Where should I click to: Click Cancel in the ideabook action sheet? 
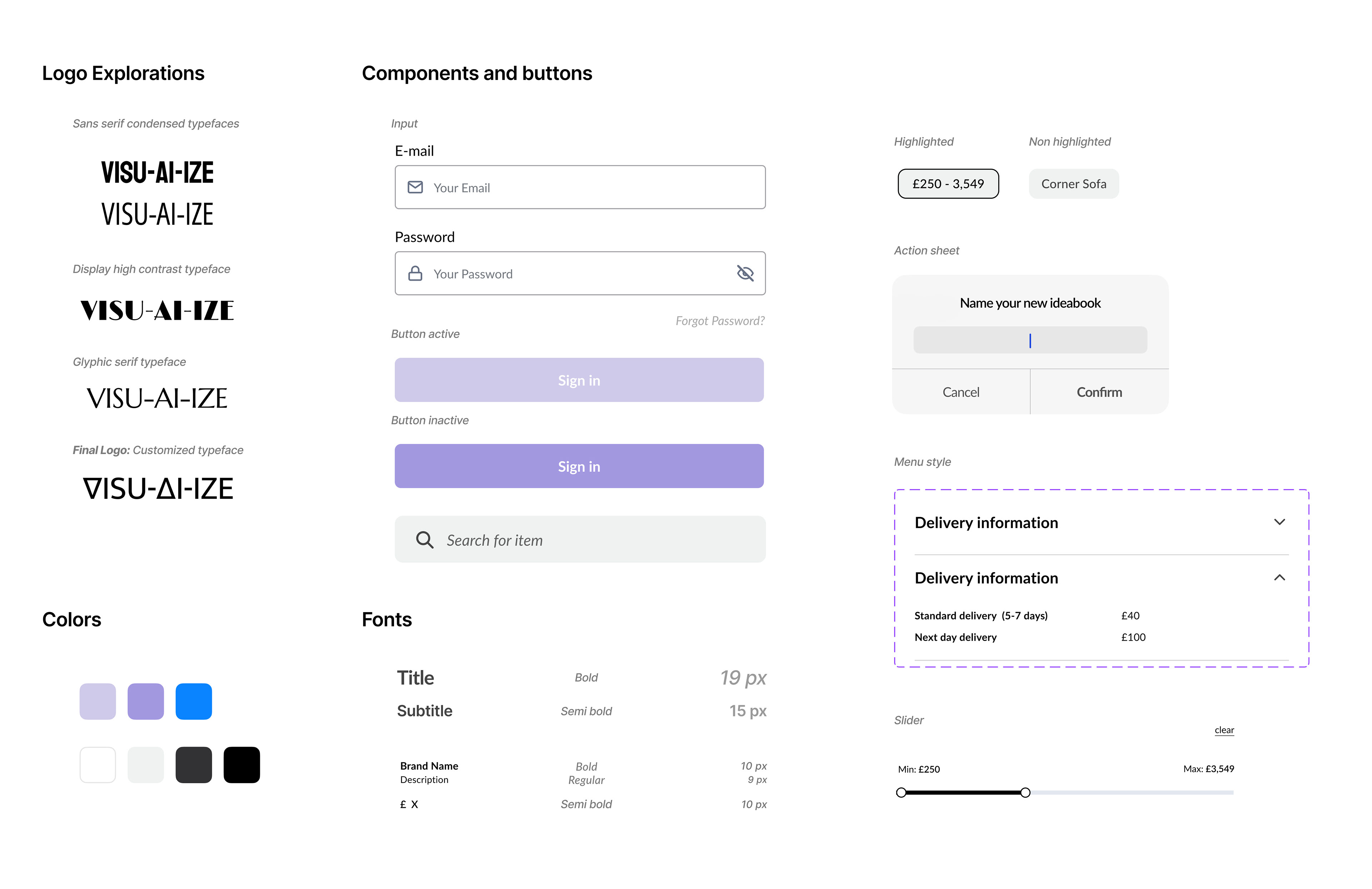coord(961,392)
